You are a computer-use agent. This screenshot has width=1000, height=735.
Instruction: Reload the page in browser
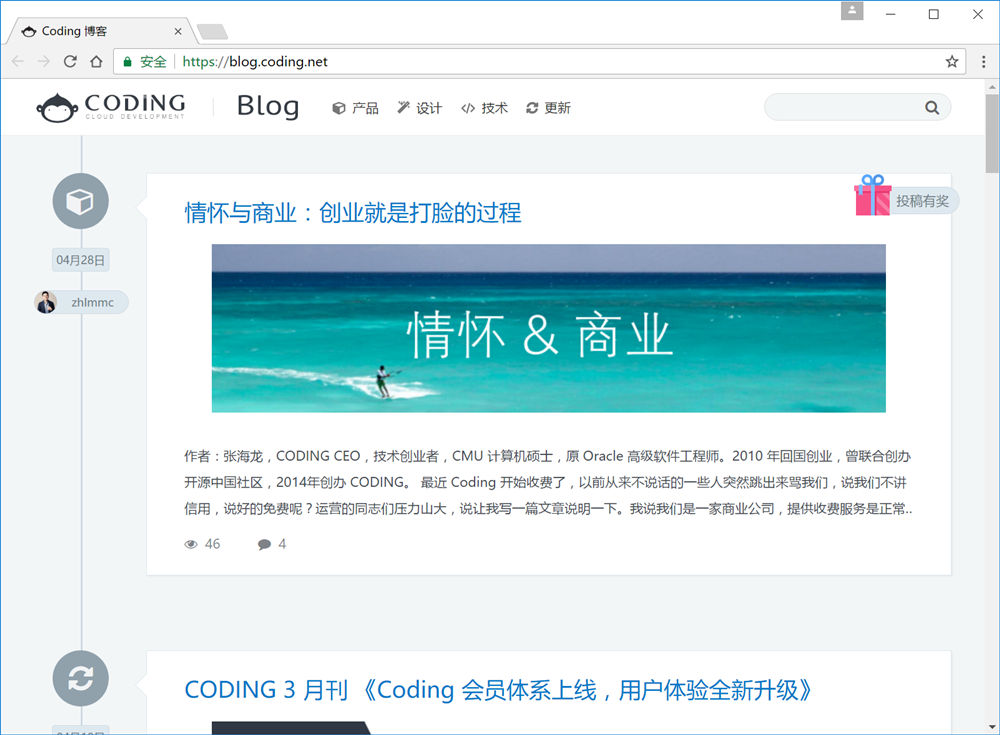[x=70, y=62]
